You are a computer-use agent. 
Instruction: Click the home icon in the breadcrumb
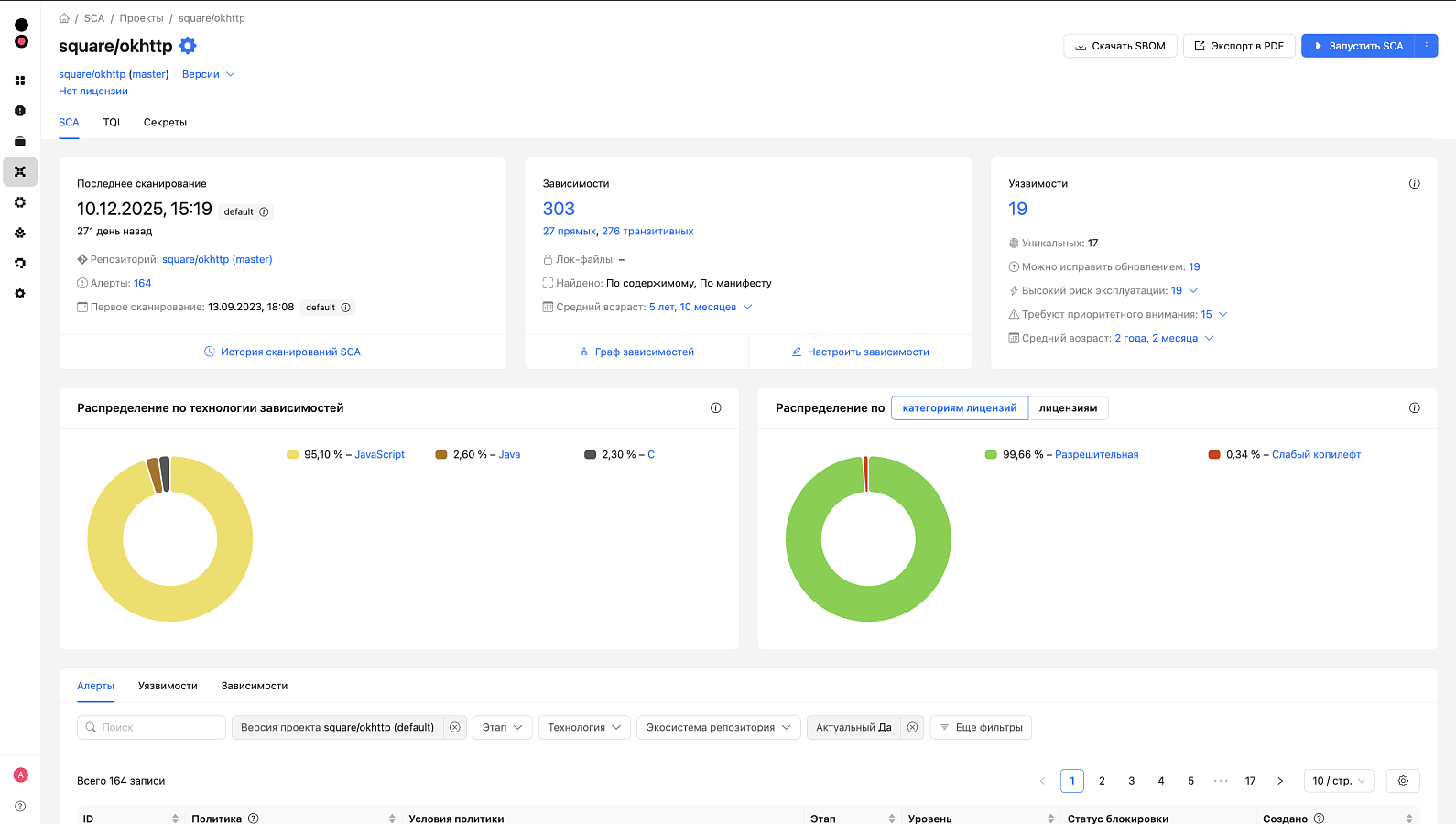[64, 18]
